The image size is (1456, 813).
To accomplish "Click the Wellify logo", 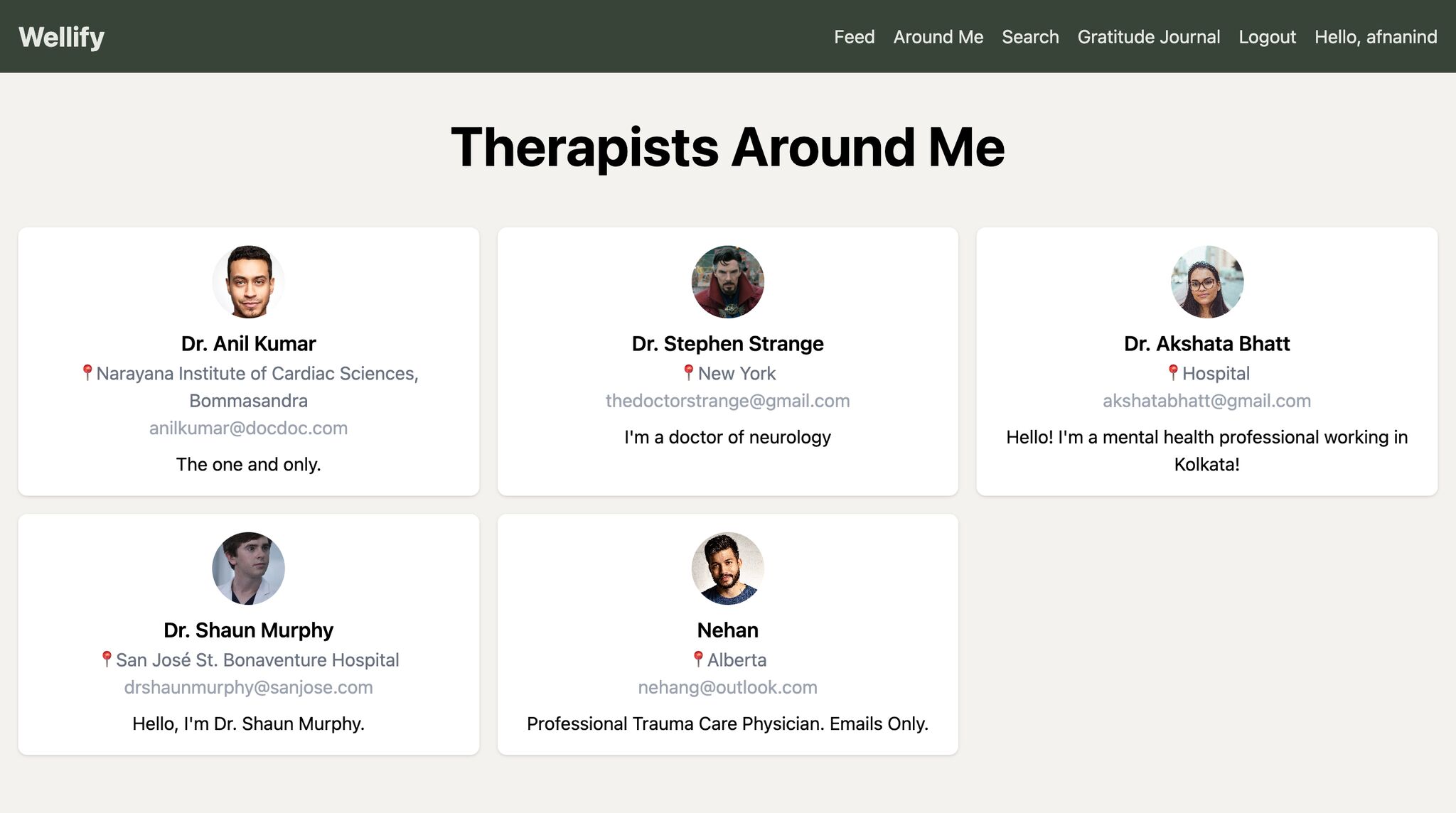I will [x=62, y=37].
